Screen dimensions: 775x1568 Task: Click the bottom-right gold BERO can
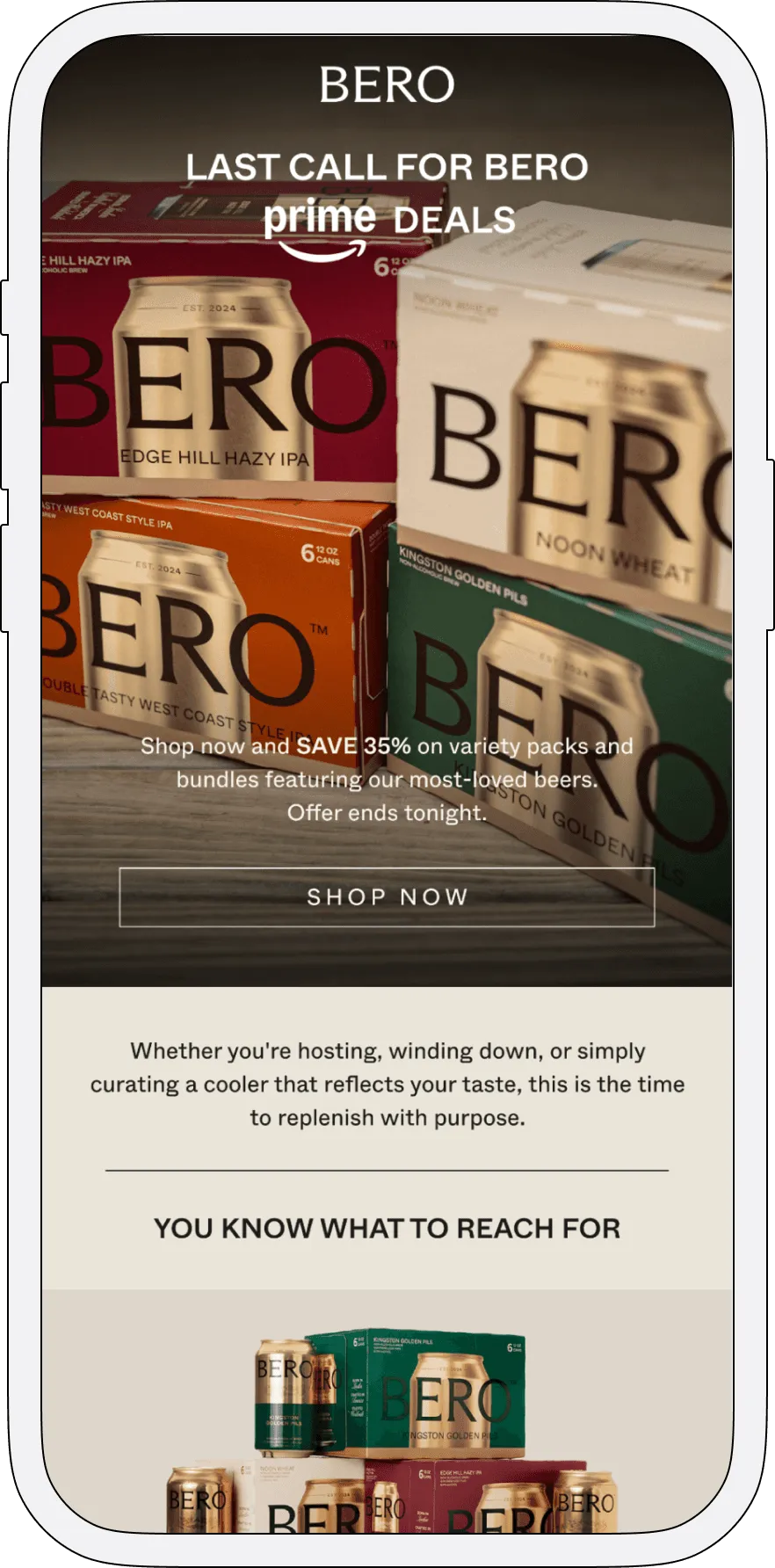(585, 1503)
